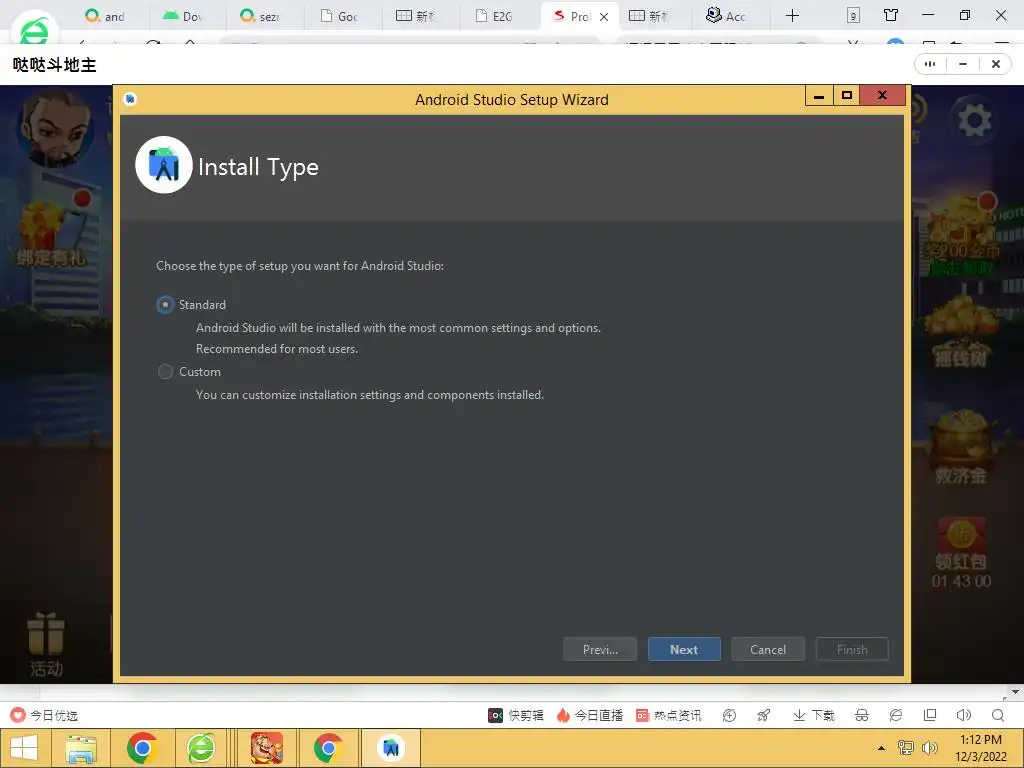Click the Android Studio logo beside Install Type
This screenshot has width=1024, height=768.
point(163,165)
